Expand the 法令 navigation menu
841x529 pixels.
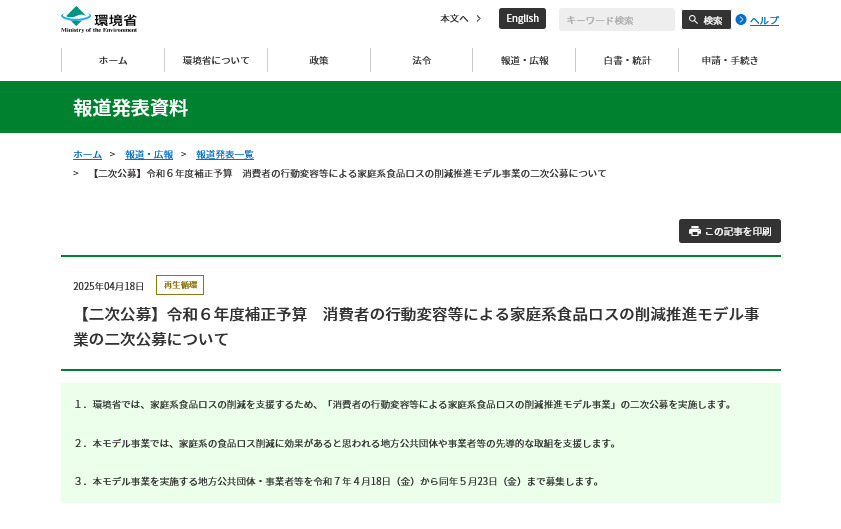pos(422,60)
